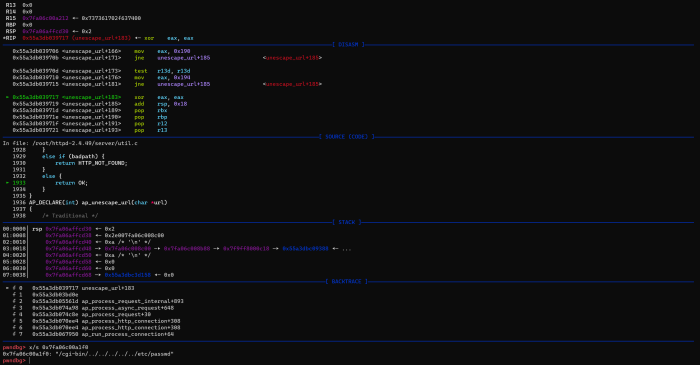This screenshot has width=700, height=366.
Task: Select the STACK section header label
Action: coord(347,222)
